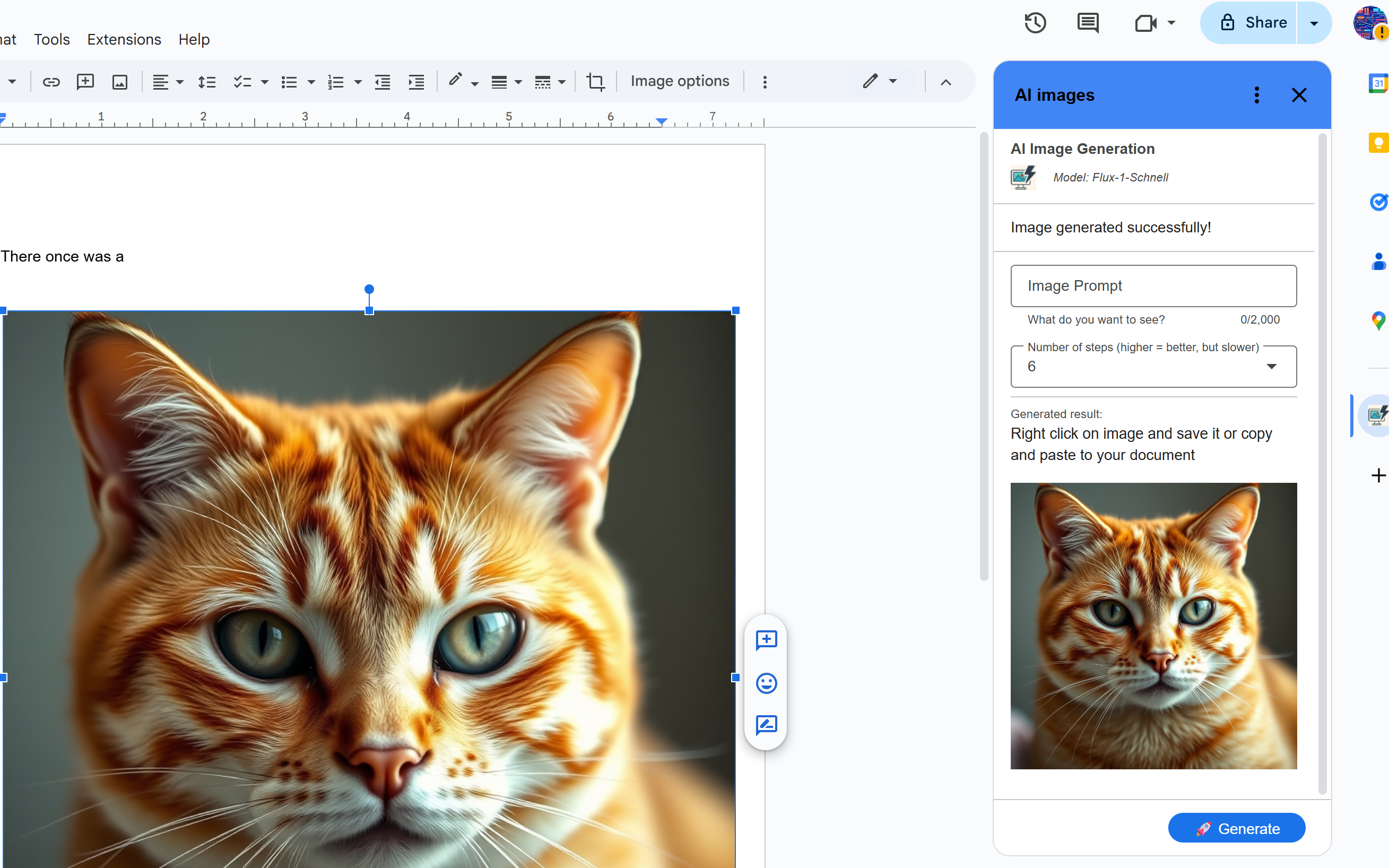1389x868 pixels.
Task: Click the Image options button
Action: pyautogui.click(x=680, y=81)
